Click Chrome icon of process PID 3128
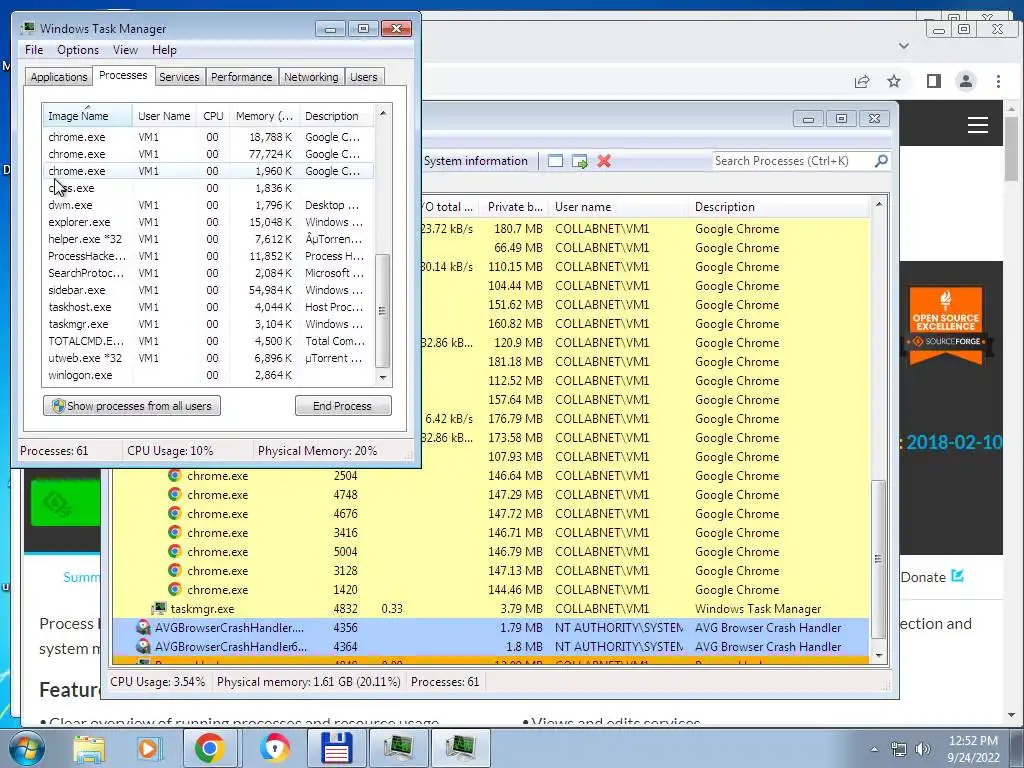The height and width of the screenshot is (768, 1024). tap(174, 570)
